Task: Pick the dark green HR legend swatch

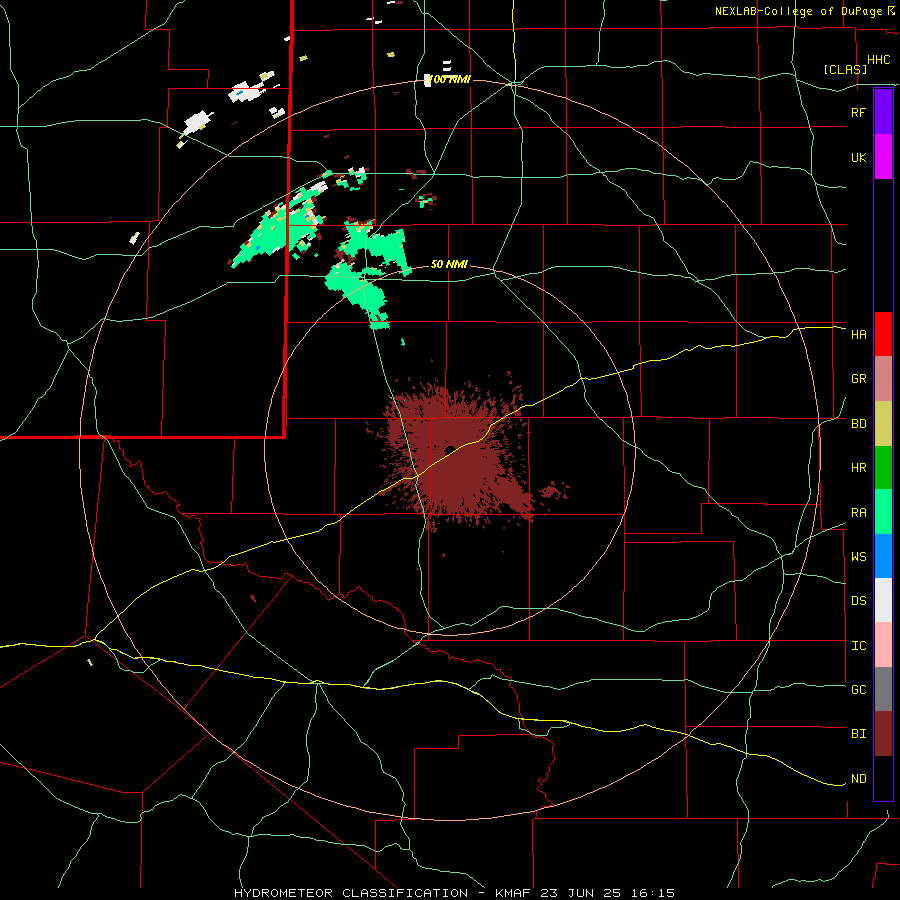Action: 883,467
